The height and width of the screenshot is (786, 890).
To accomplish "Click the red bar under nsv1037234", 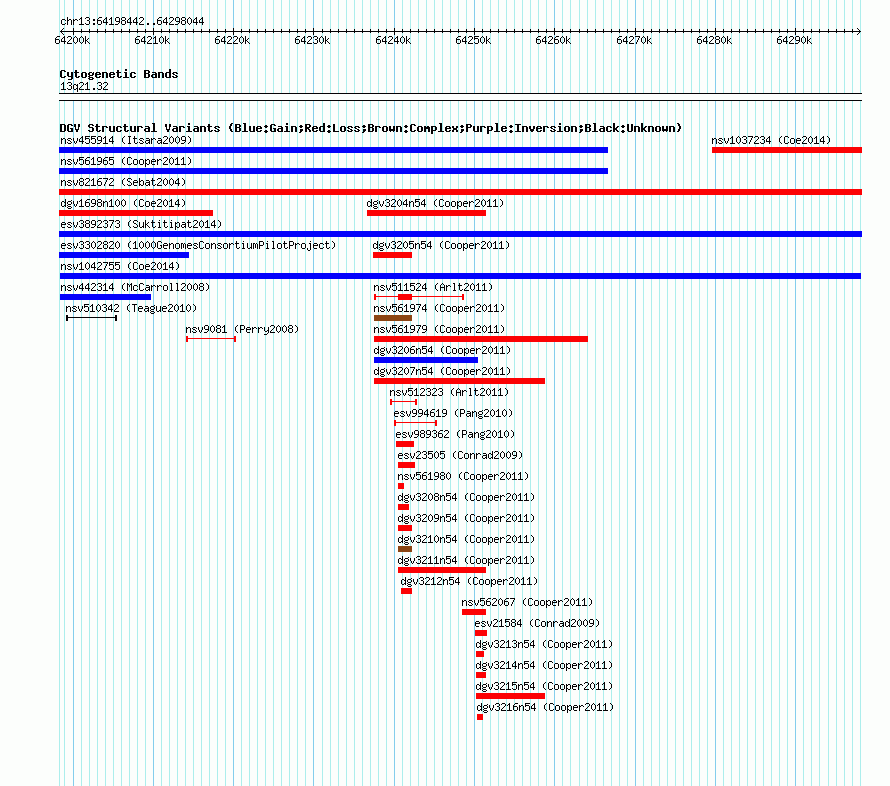I will click(787, 150).
